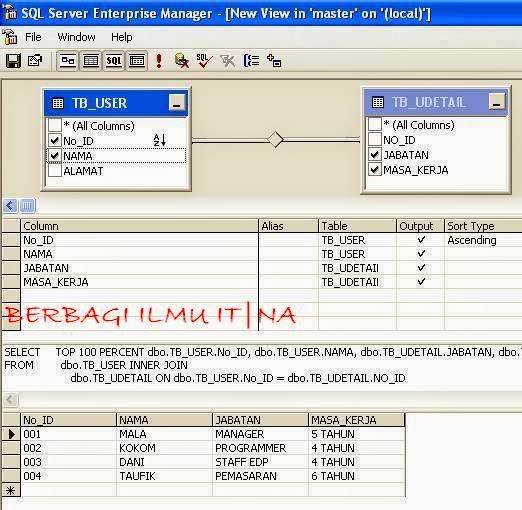The image size is (522, 510).
Task: Check All Columns in TB_USER
Action: pos(55,125)
